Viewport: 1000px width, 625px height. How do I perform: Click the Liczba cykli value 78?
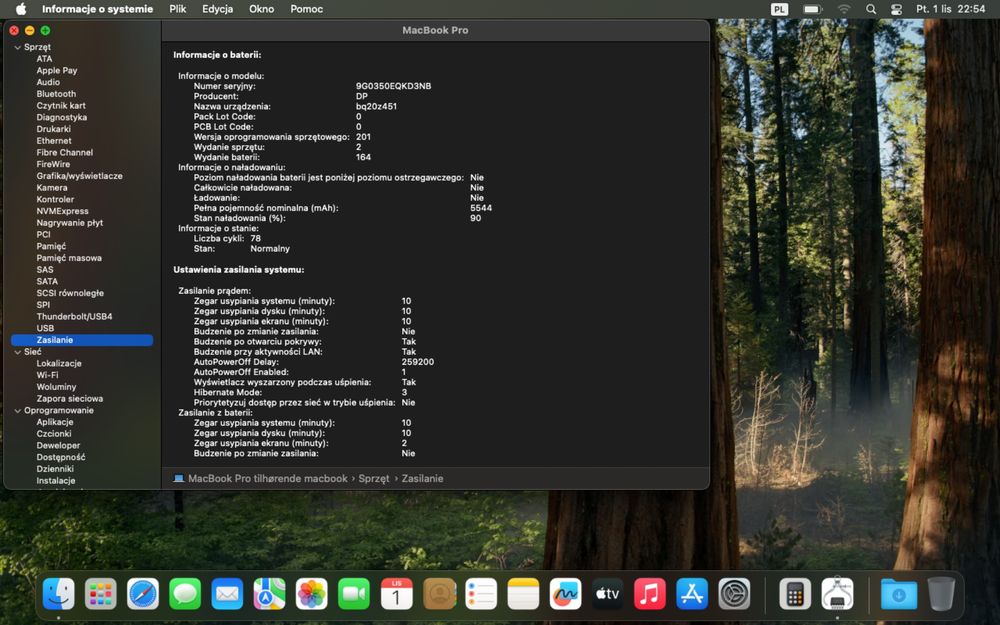256,239
